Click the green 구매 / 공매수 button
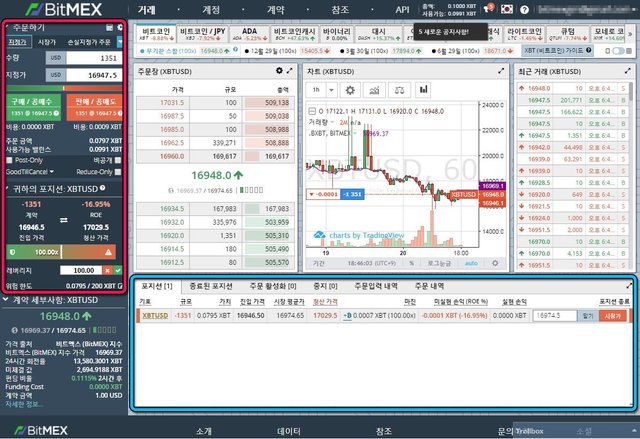This screenshot has width=640, height=439. 34,107
